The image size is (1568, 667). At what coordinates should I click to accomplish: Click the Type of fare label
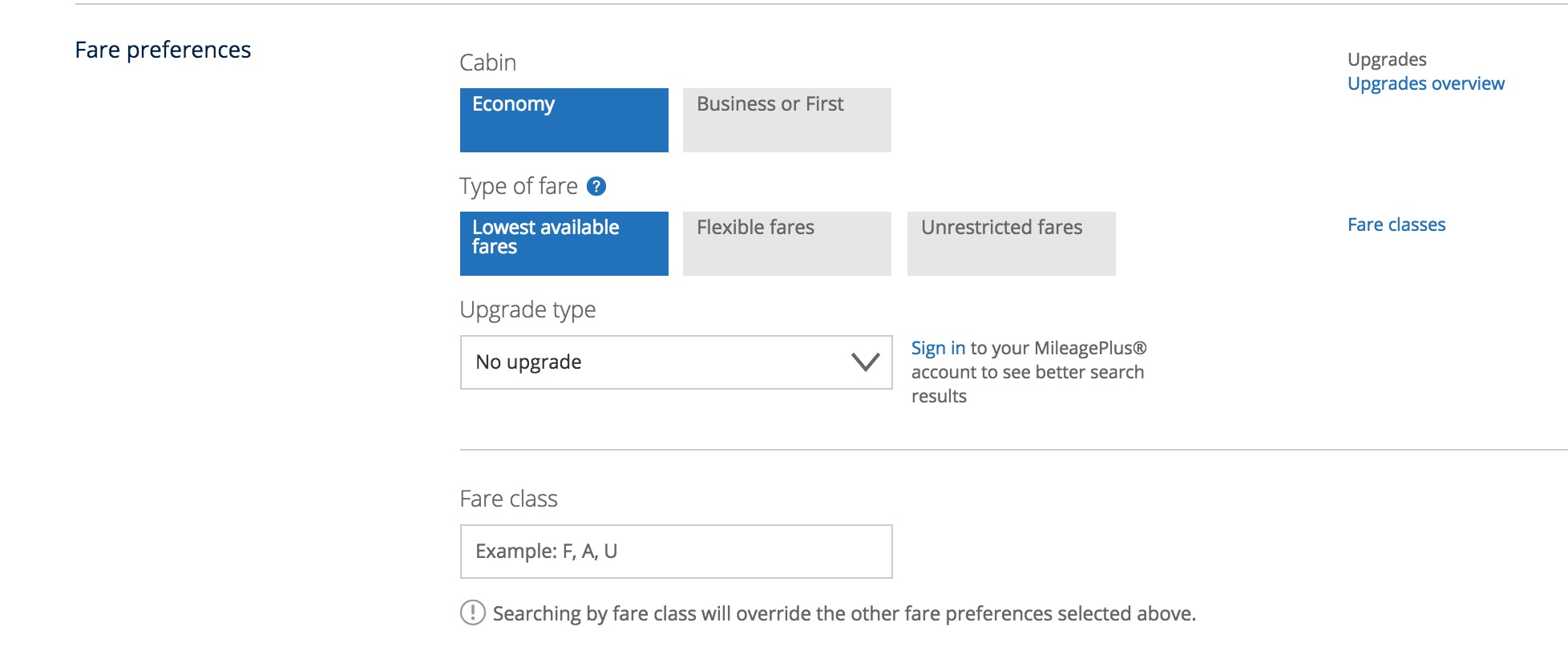coord(519,187)
